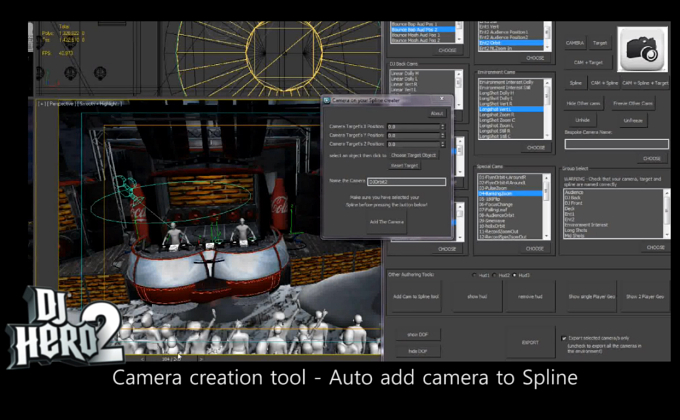Select the Hud2 radio button
Viewport: 680px width, 420px height.
pyautogui.click(x=494, y=275)
